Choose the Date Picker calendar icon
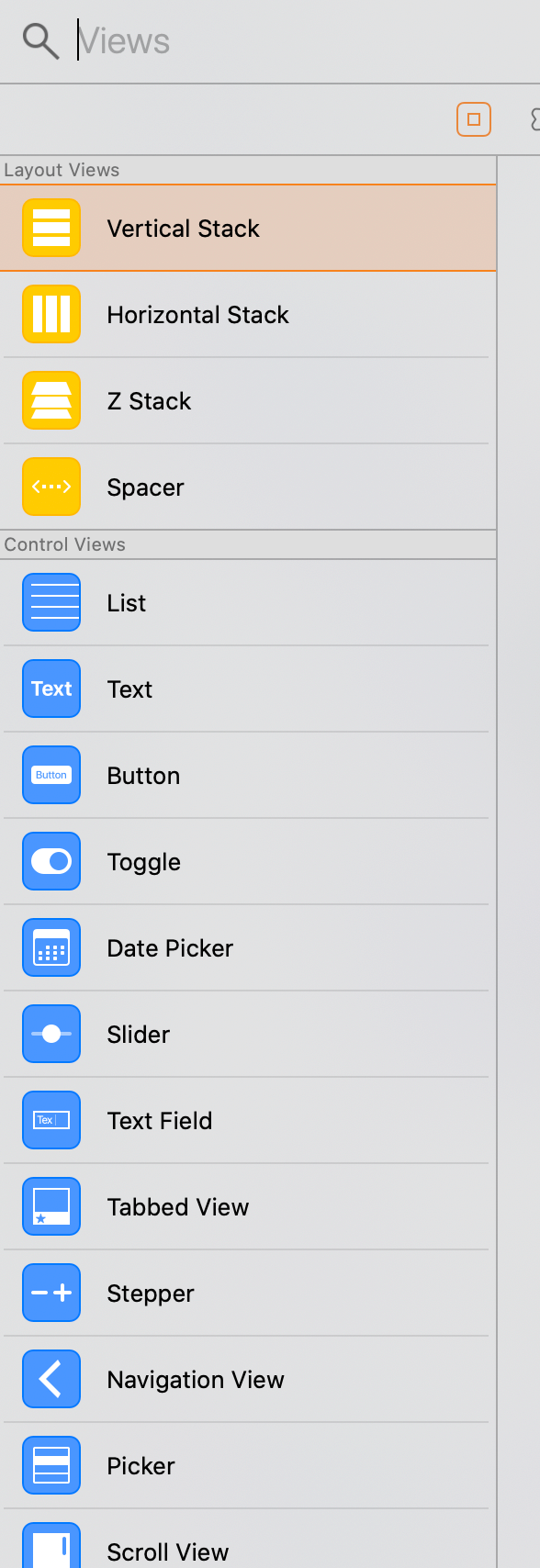This screenshot has height=1568, width=540. [x=51, y=947]
